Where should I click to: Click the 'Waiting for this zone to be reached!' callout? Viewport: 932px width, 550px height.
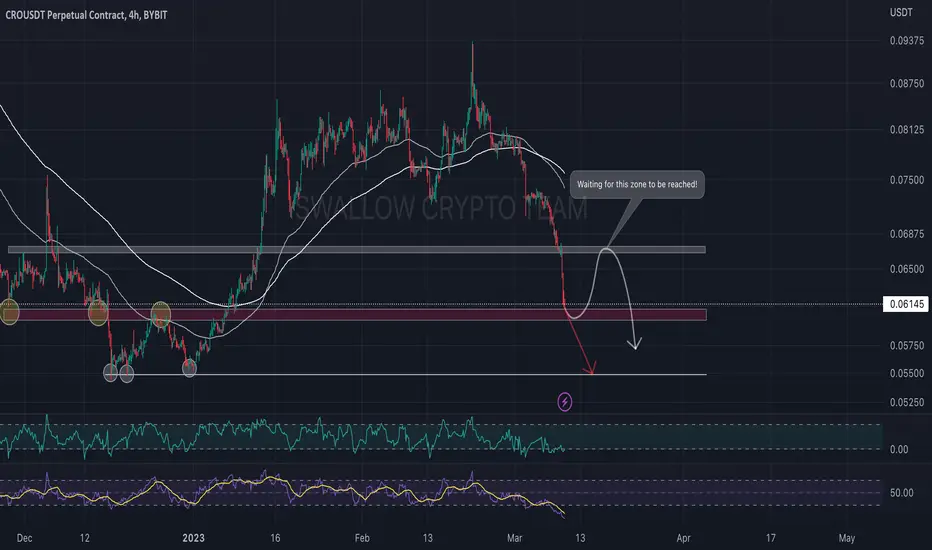[x=637, y=184]
